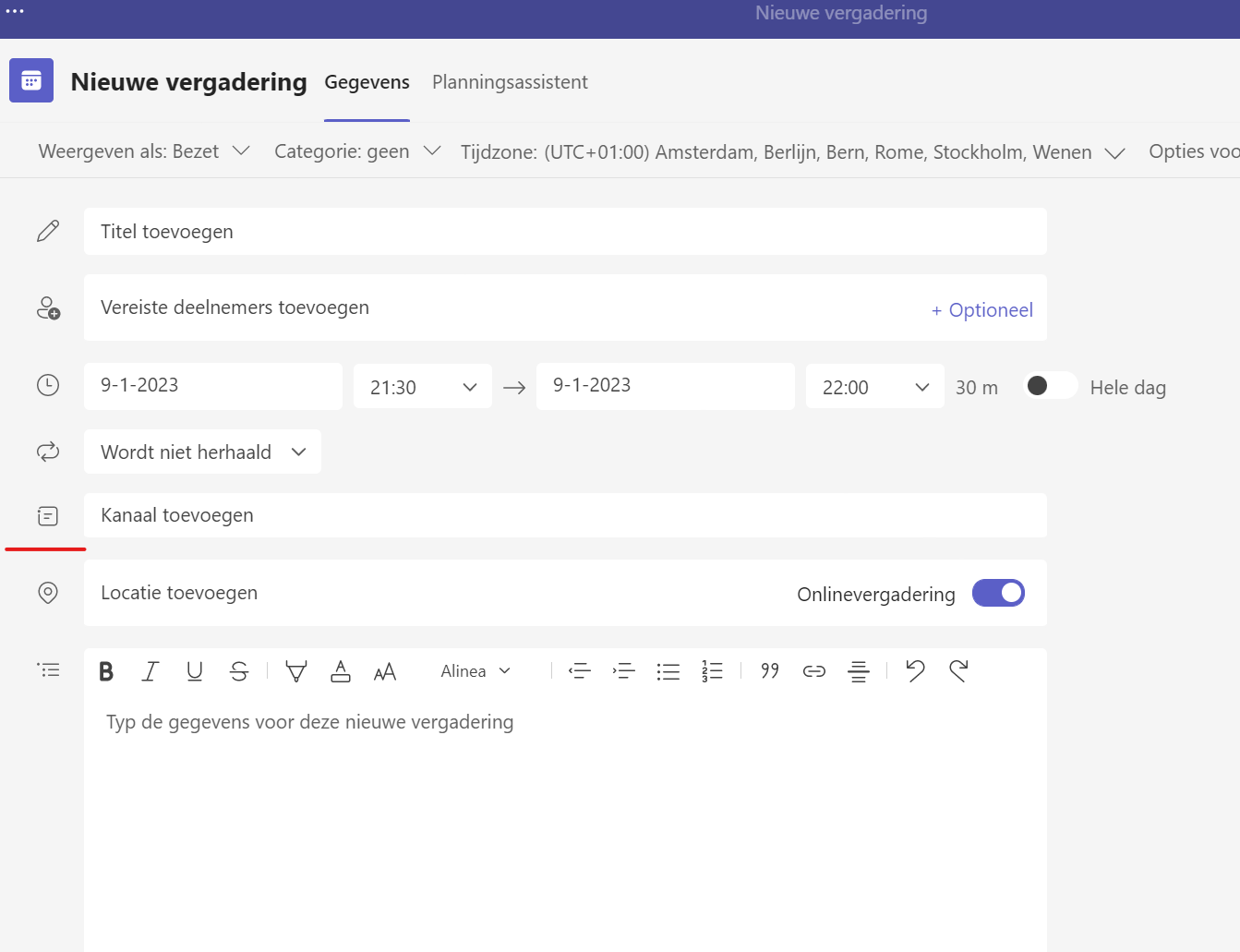Image resolution: width=1240 pixels, height=952 pixels.
Task: Insert a block quote
Action: point(769,671)
